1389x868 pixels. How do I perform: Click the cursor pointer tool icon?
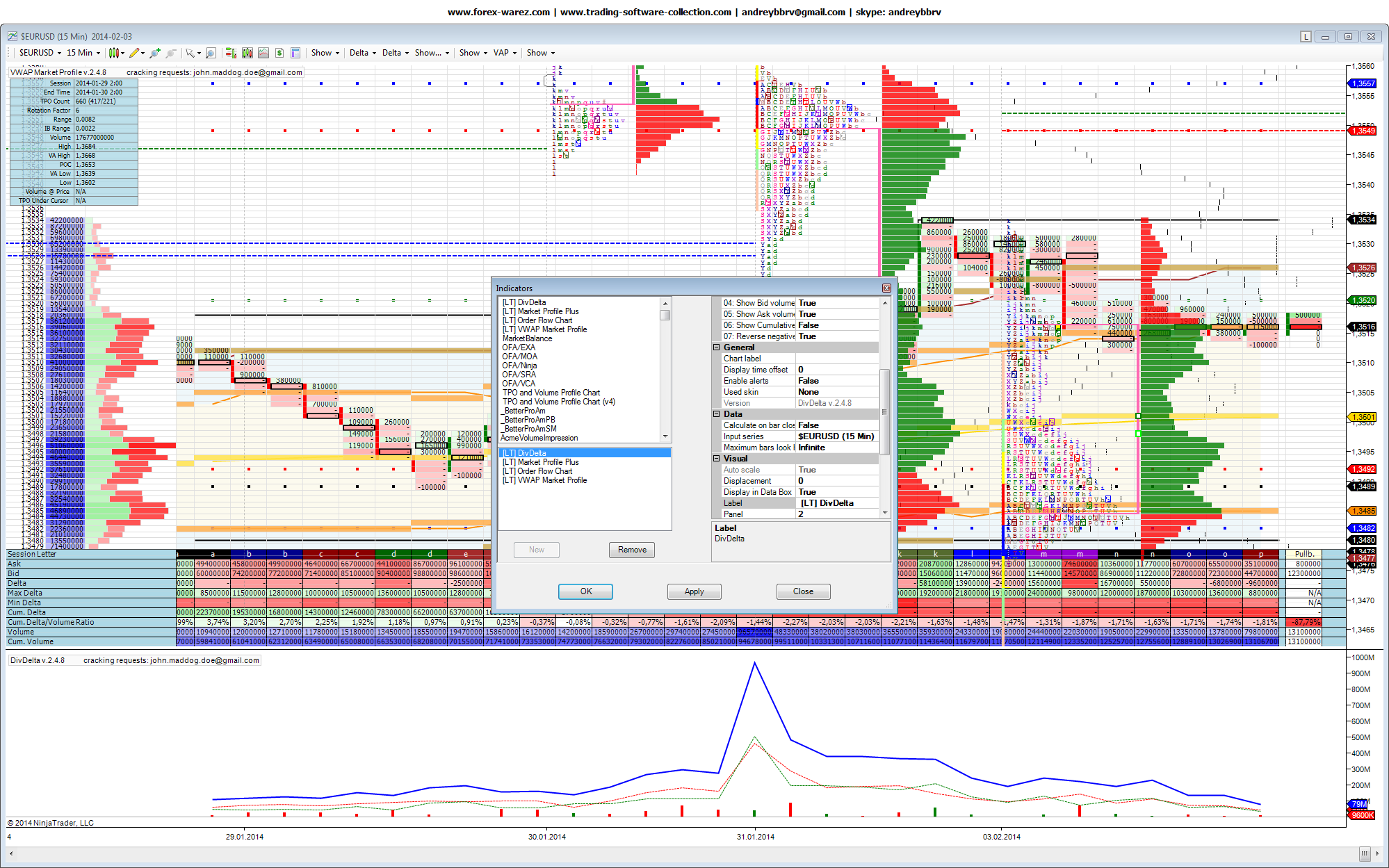coord(190,53)
